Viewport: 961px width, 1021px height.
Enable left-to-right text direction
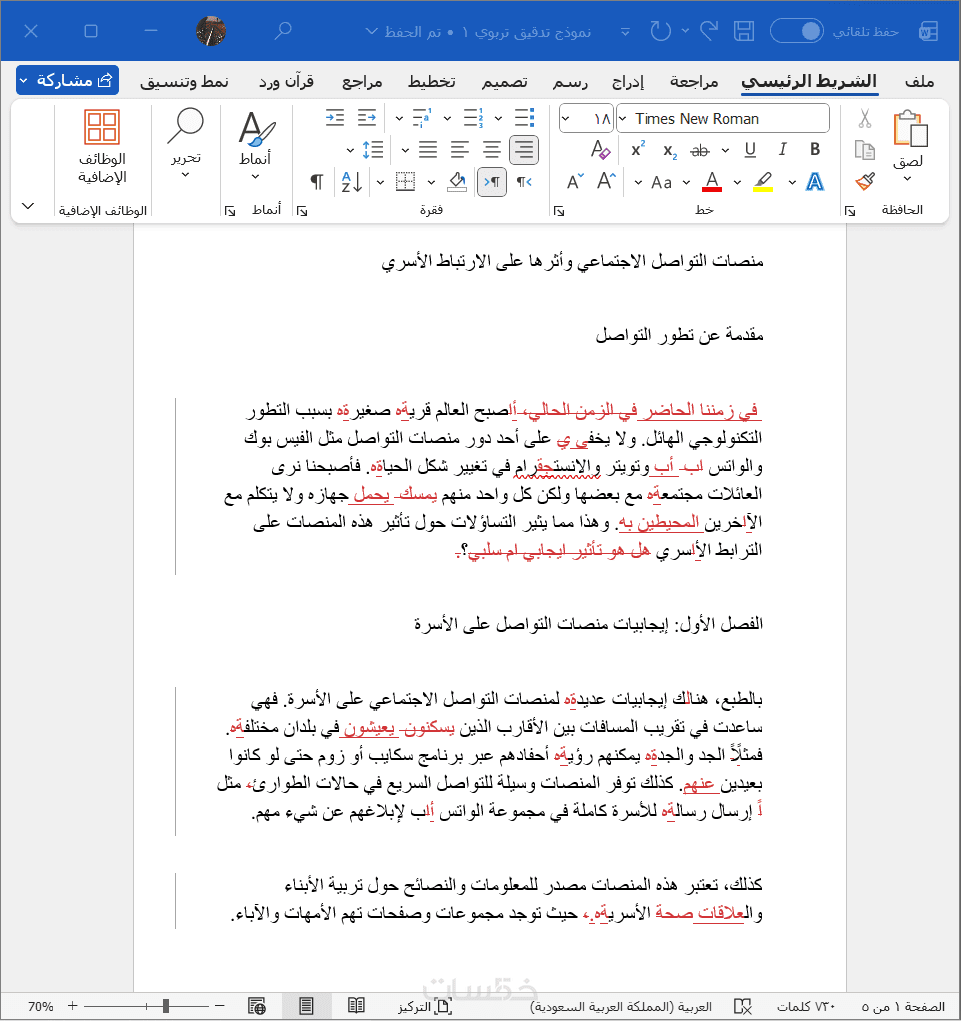(525, 182)
